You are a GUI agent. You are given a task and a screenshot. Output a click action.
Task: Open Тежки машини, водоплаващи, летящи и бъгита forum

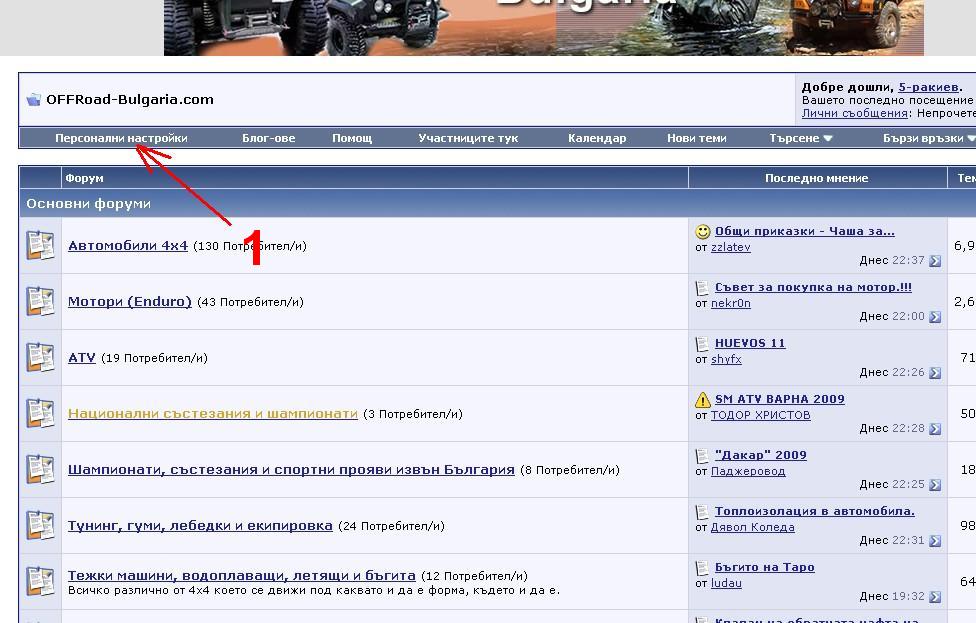point(242,576)
